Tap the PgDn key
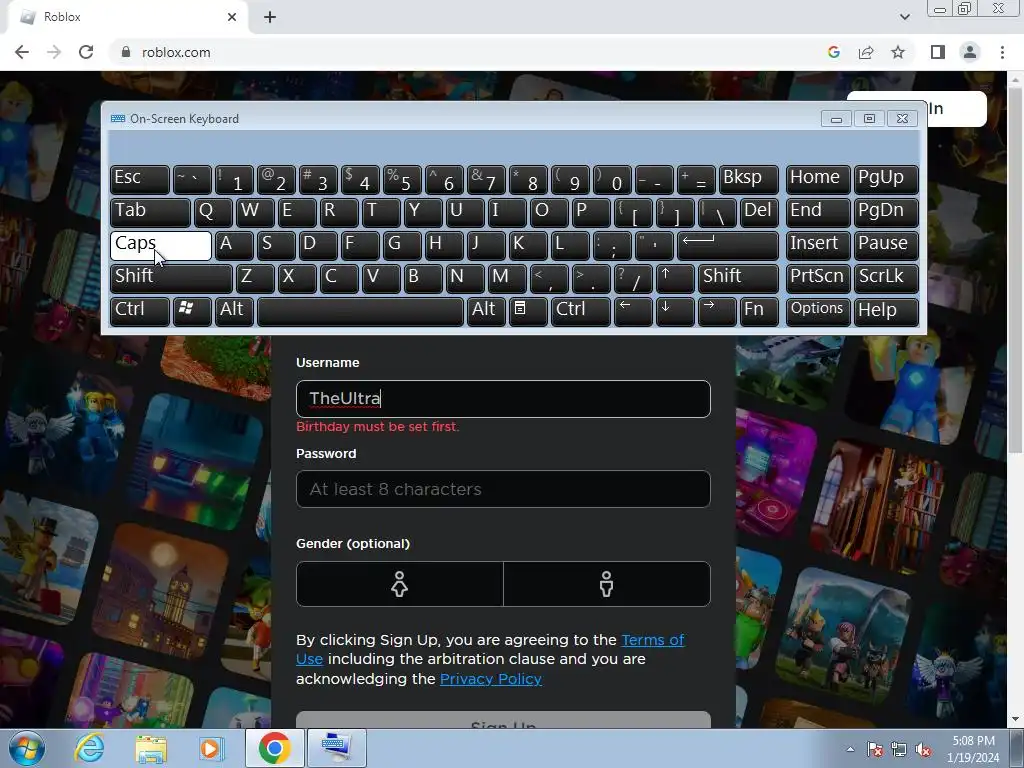Viewport: 1024px width, 768px height. click(886, 213)
